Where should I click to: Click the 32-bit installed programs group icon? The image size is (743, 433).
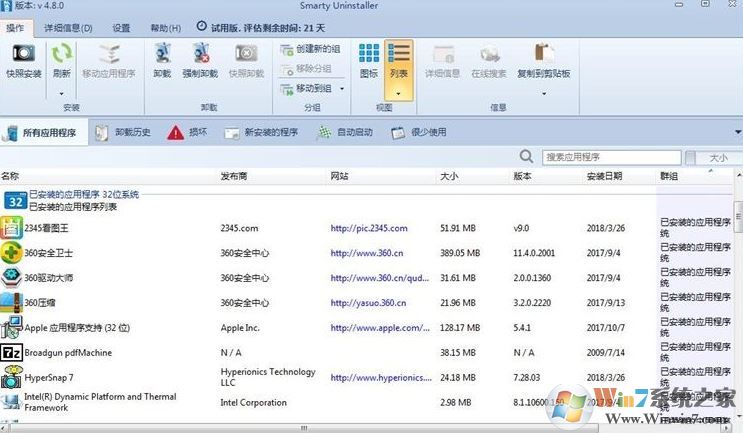click(15, 201)
